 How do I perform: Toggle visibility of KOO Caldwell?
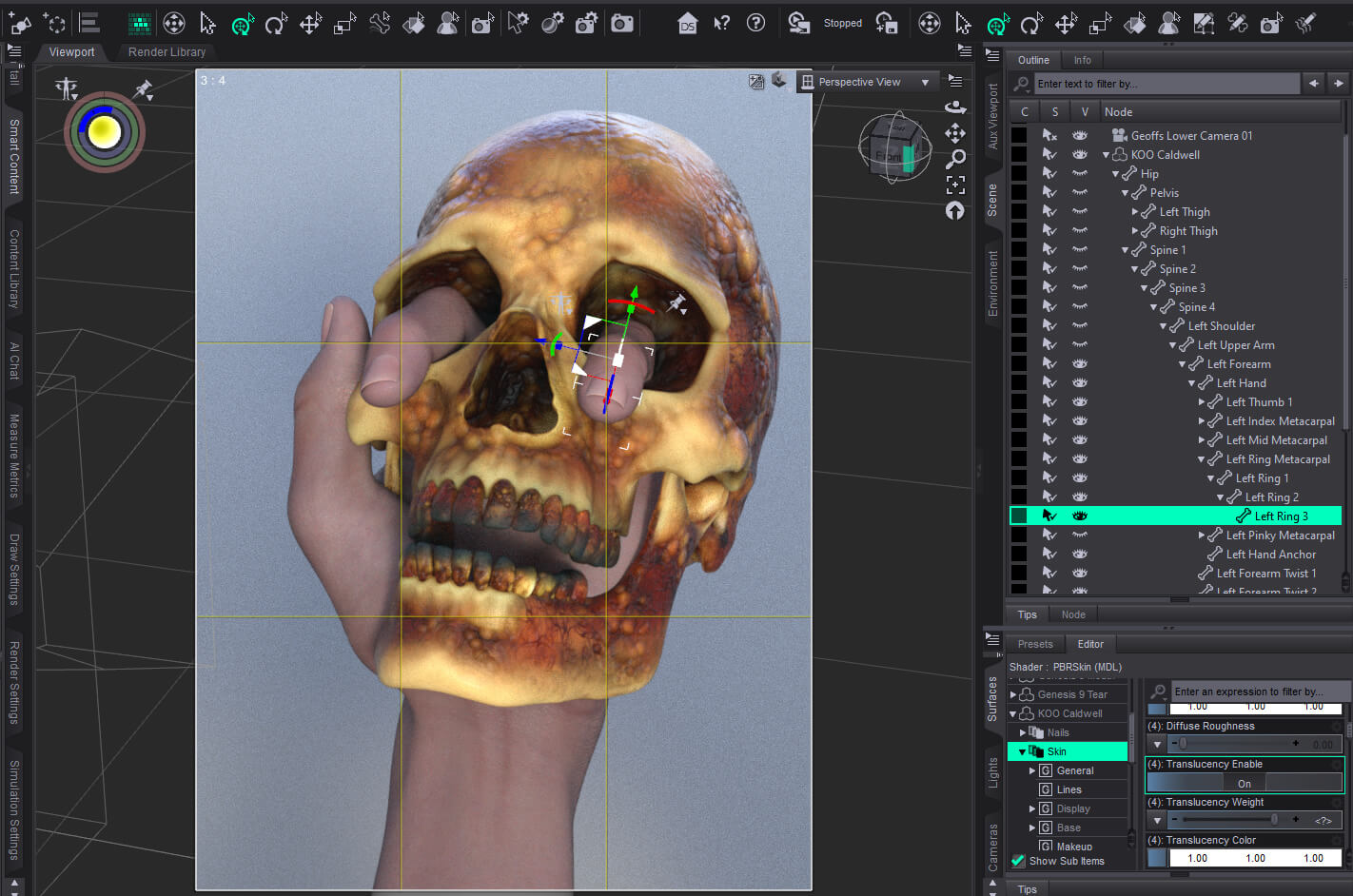(x=1080, y=154)
